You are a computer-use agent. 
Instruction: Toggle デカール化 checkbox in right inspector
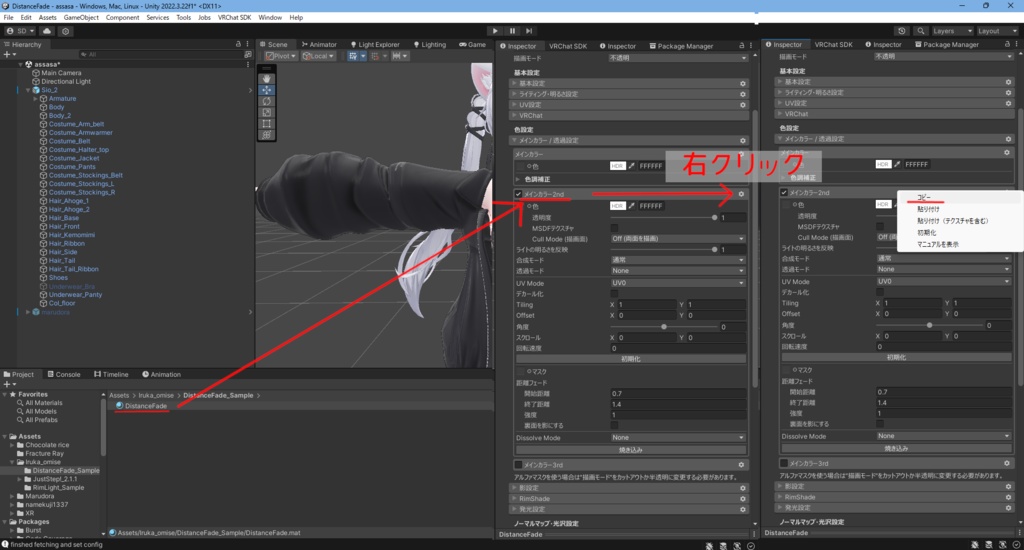(880, 292)
